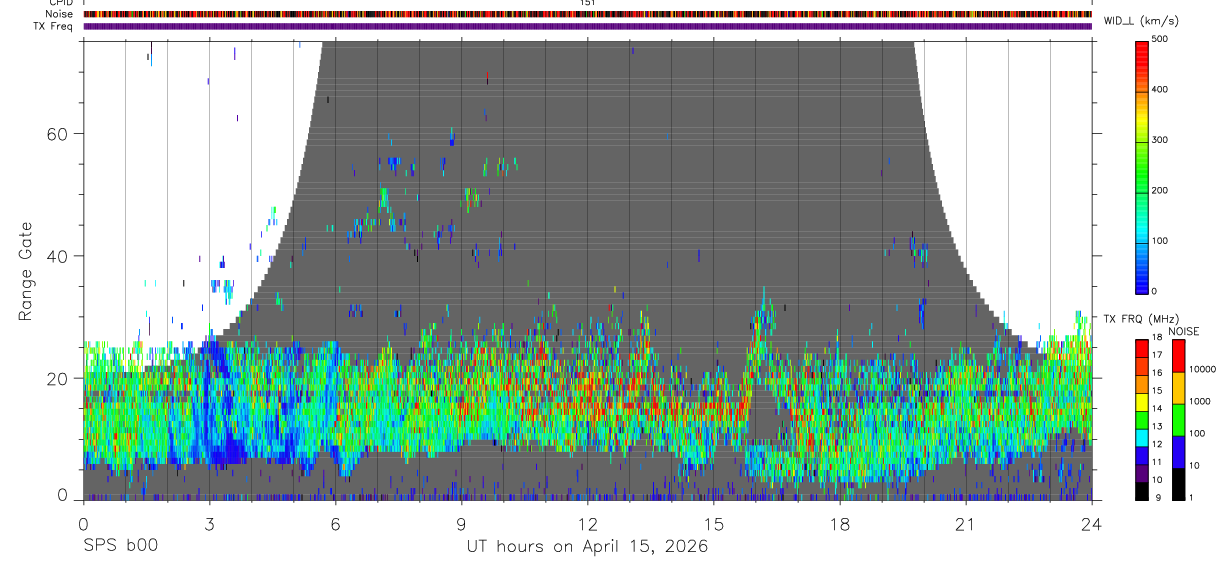Click the NOISE color bar legend
The height and width of the screenshot is (567, 1228).
pyautogui.click(x=1178, y=419)
